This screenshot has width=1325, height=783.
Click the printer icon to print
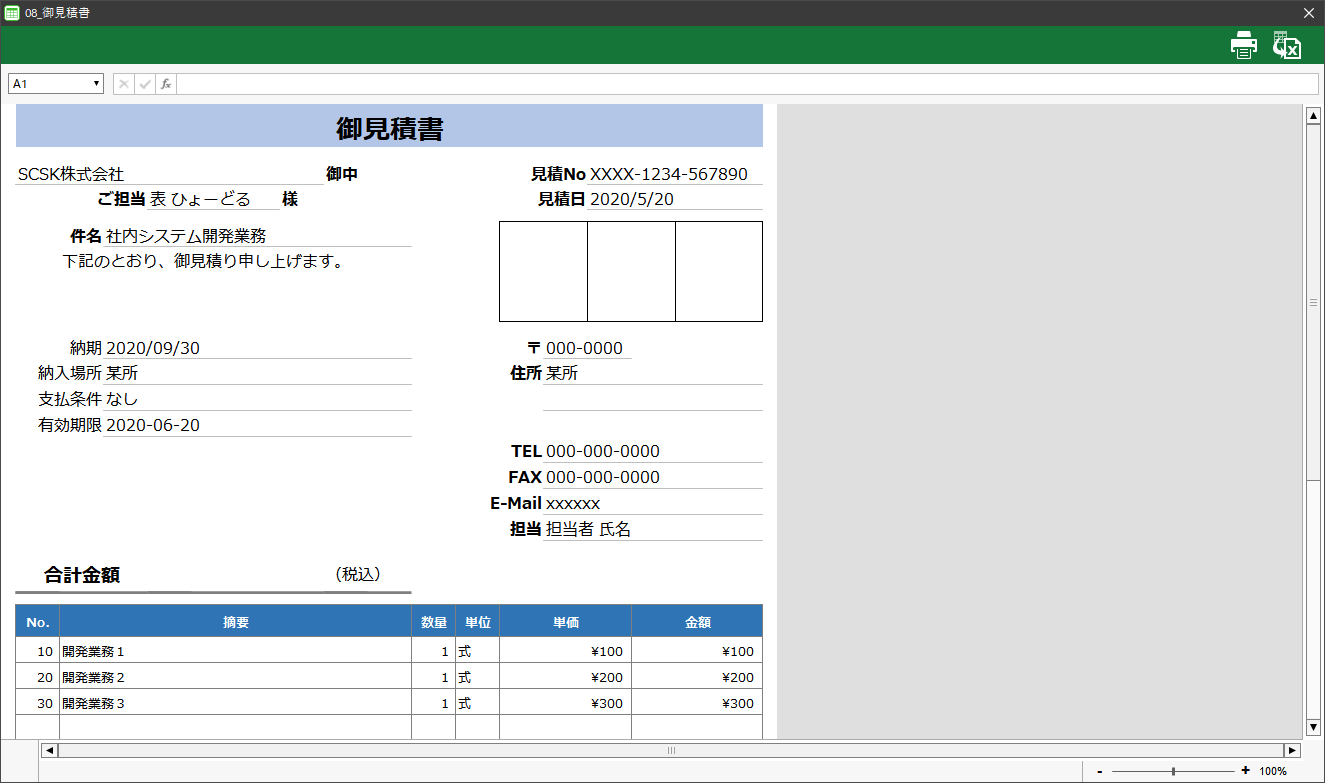tap(1243, 45)
